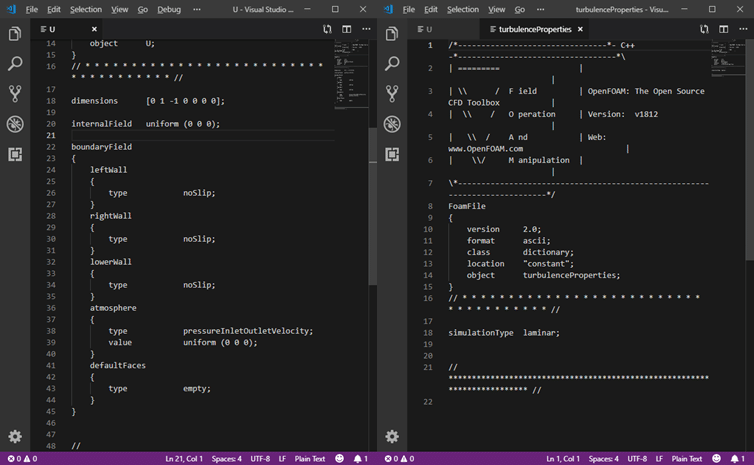Open Extensions in turbulenceProperties window
Image resolution: width=754 pixels, height=465 pixels.
pos(392,154)
